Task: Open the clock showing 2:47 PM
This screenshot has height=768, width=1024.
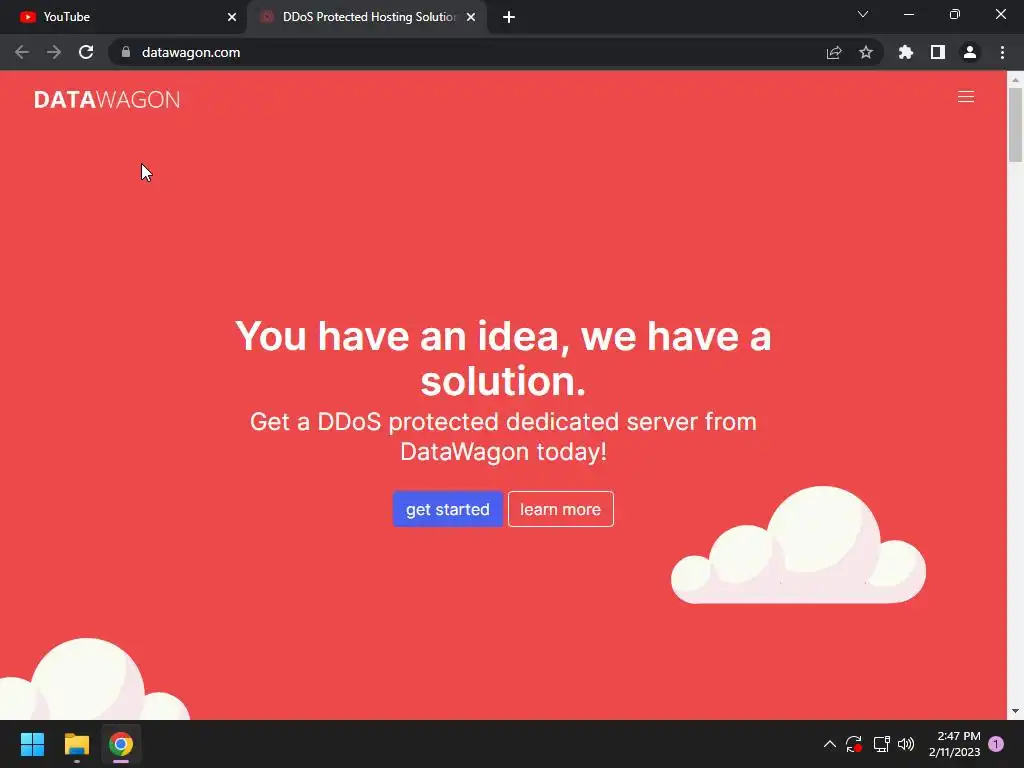Action: 954,744
